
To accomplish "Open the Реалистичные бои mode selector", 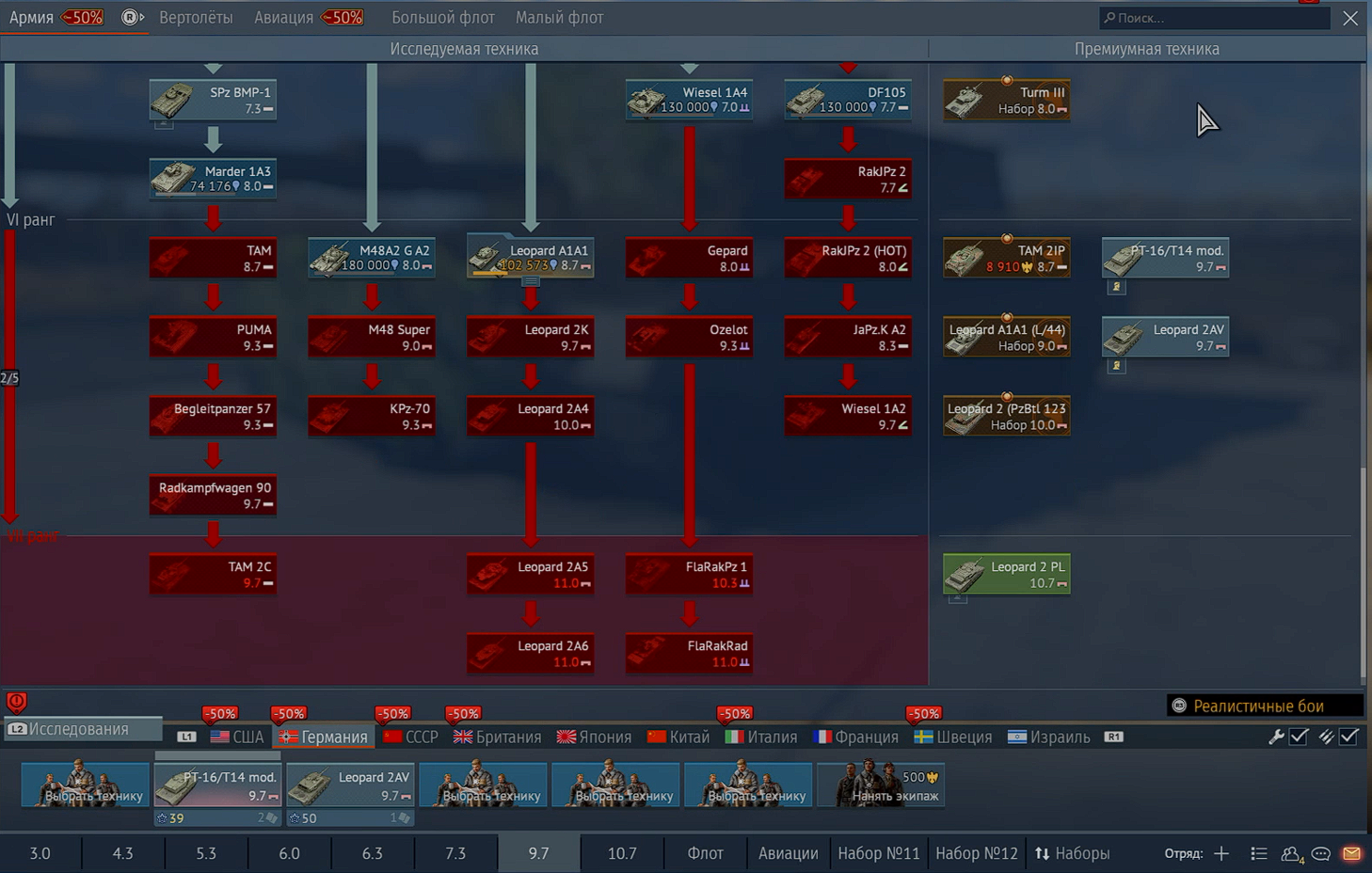I will click(1266, 706).
